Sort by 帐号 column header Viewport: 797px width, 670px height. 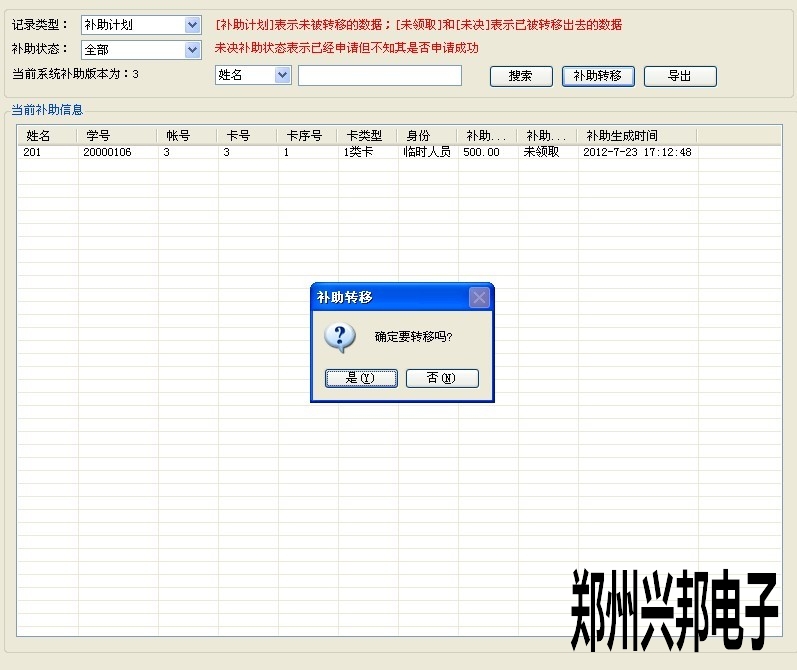(x=188, y=136)
